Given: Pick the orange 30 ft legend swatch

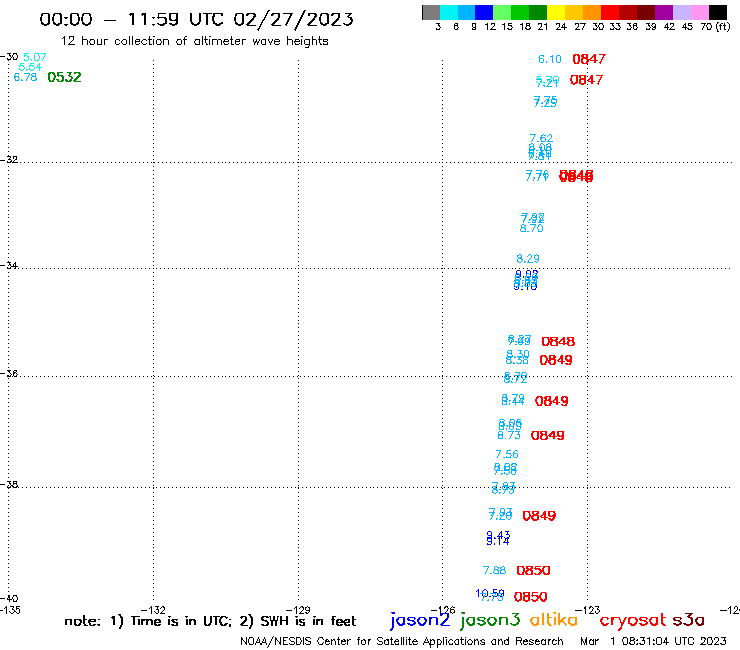Looking at the screenshot, I should point(592,12).
